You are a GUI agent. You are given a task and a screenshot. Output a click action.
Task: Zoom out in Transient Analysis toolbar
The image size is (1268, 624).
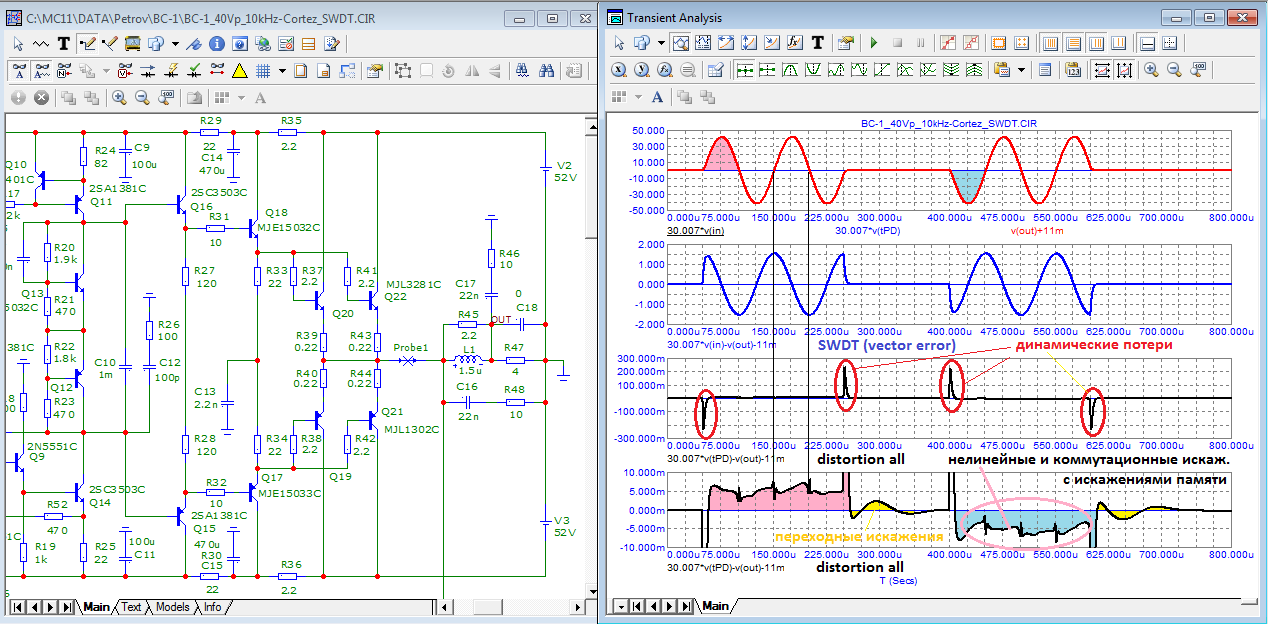click(x=1174, y=70)
